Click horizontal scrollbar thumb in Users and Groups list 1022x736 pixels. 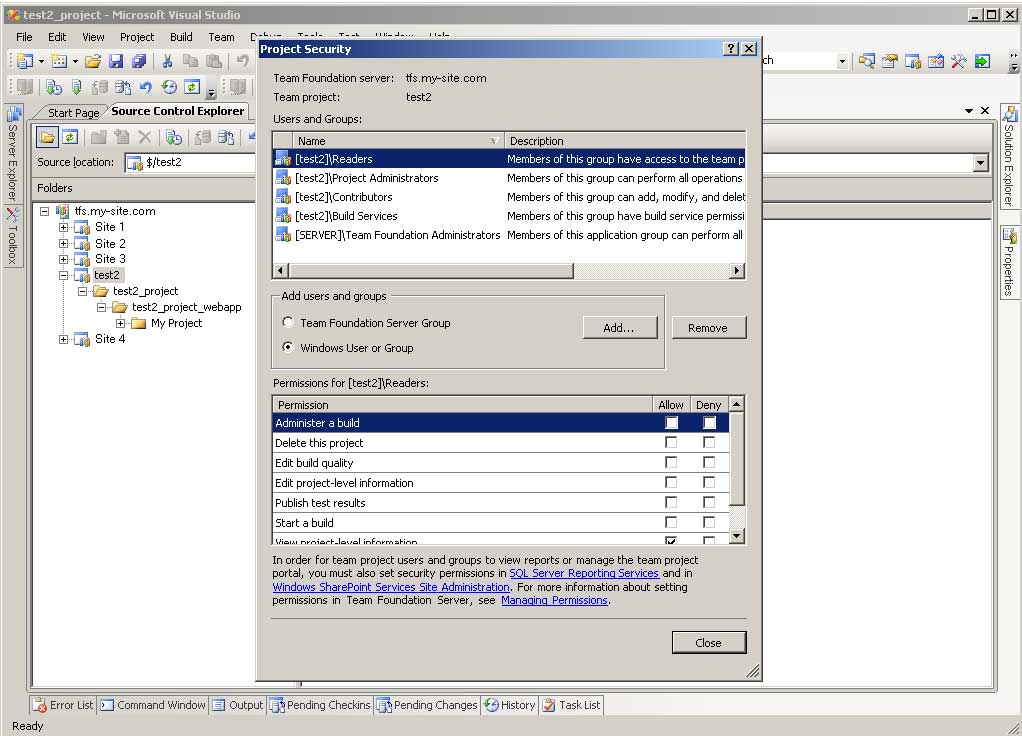(431, 271)
